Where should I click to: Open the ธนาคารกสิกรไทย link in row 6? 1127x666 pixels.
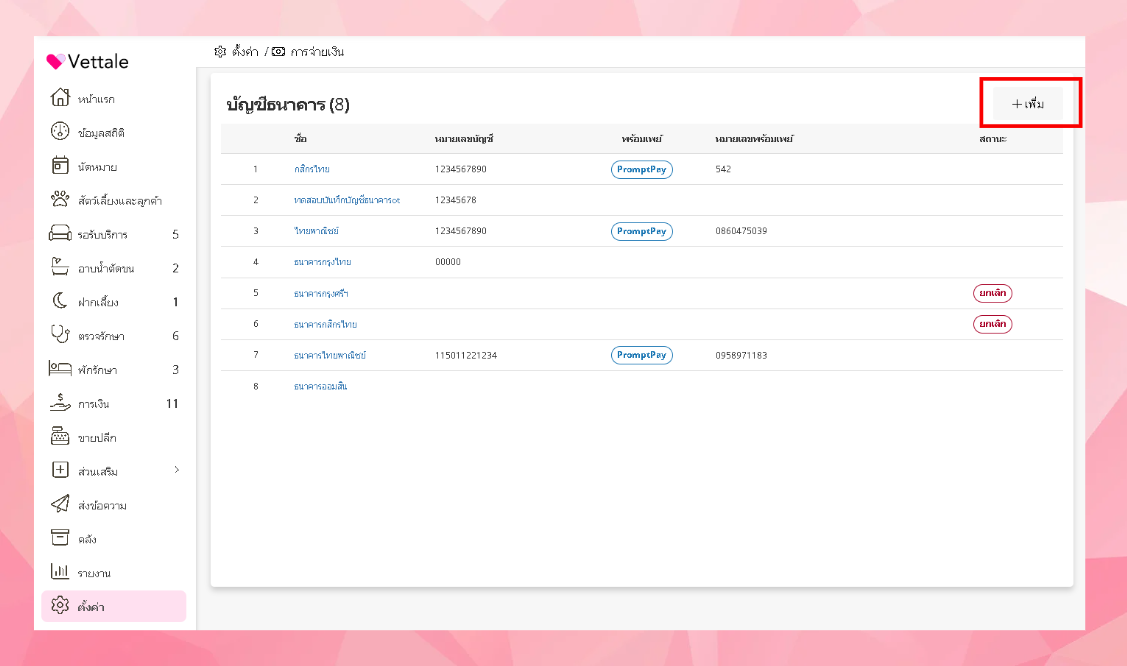click(x=326, y=324)
